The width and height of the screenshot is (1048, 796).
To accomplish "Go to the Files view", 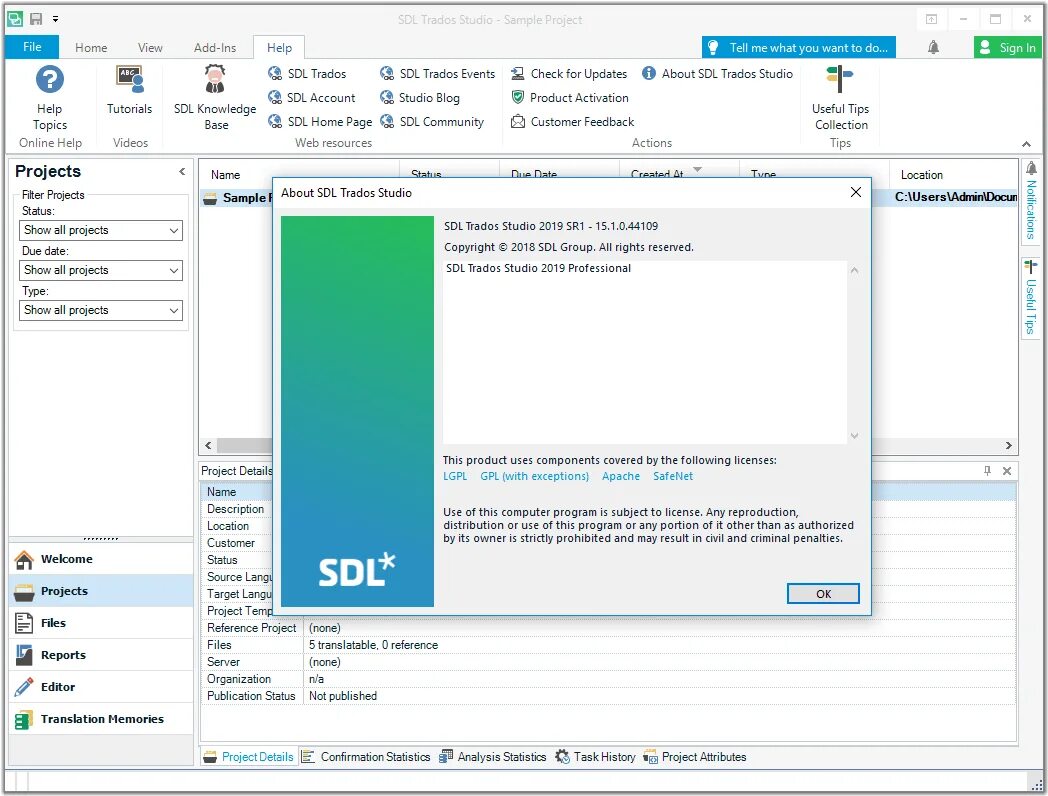I will tap(101, 623).
